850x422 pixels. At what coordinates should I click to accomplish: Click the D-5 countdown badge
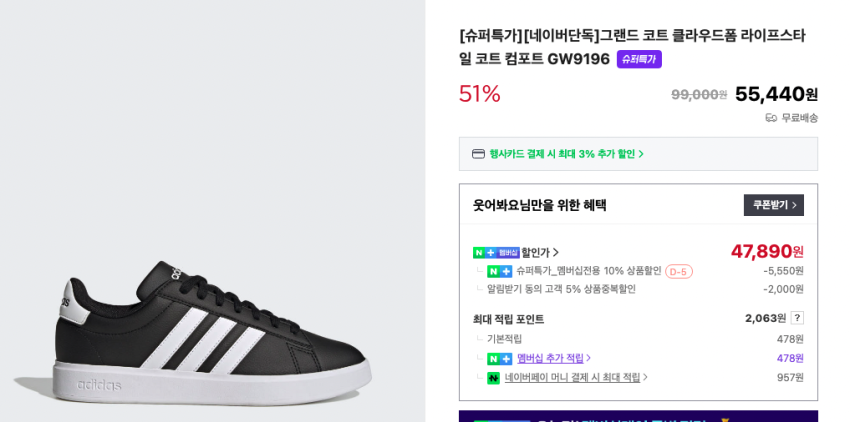pos(679,271)
